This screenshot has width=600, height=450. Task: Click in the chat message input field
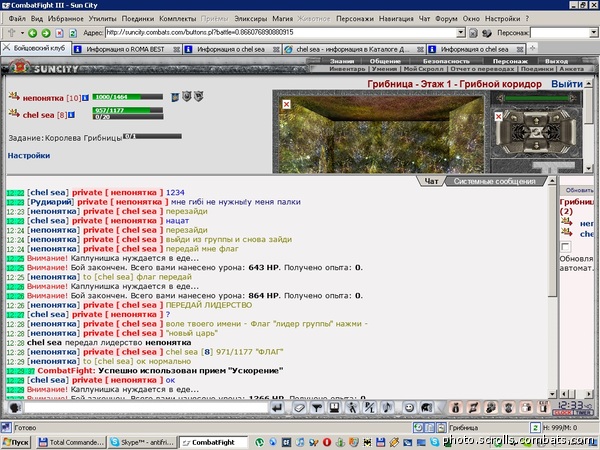point(146,408)
